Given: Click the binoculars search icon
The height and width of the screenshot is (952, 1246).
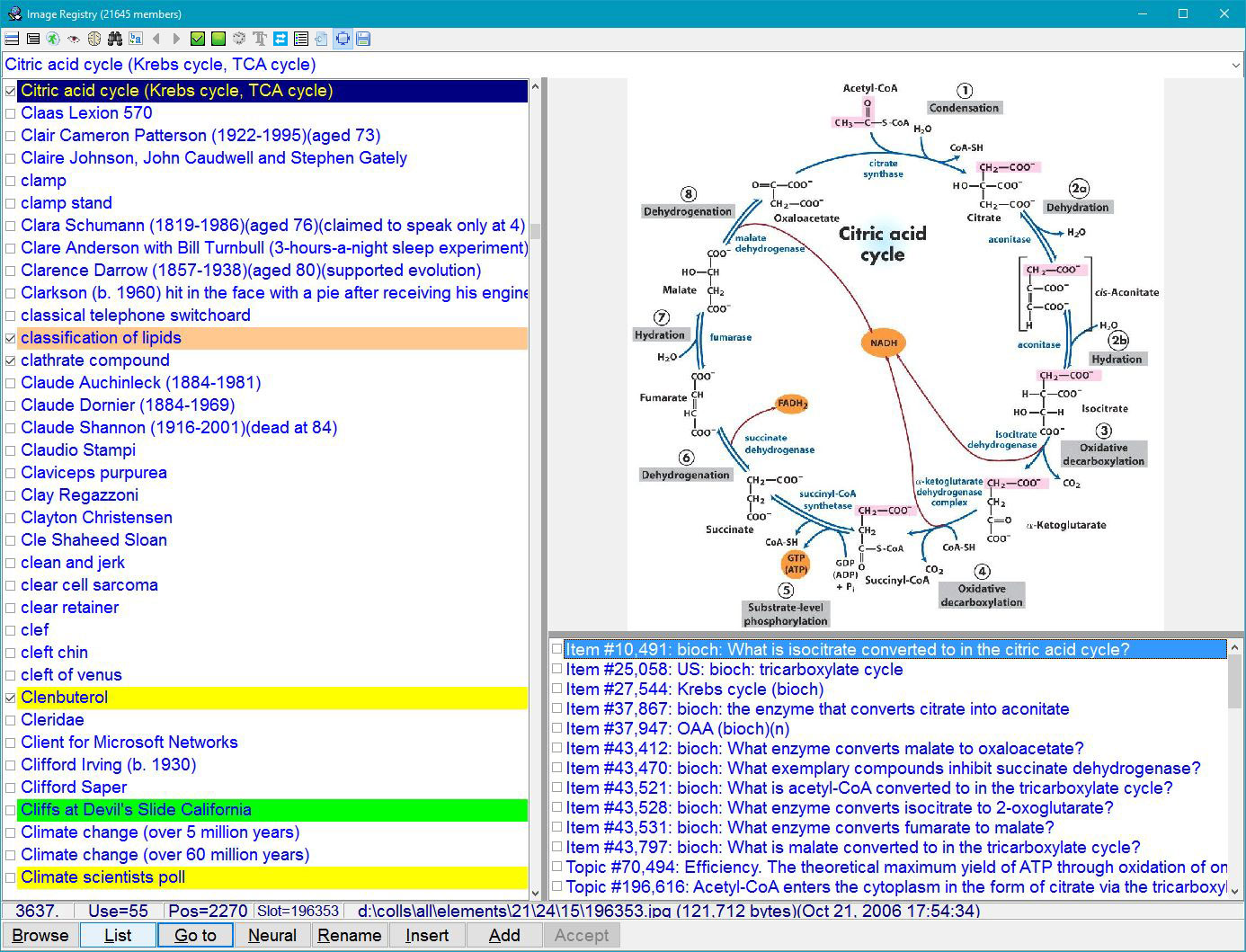Looking at the screenshot, I should (114, 39).
